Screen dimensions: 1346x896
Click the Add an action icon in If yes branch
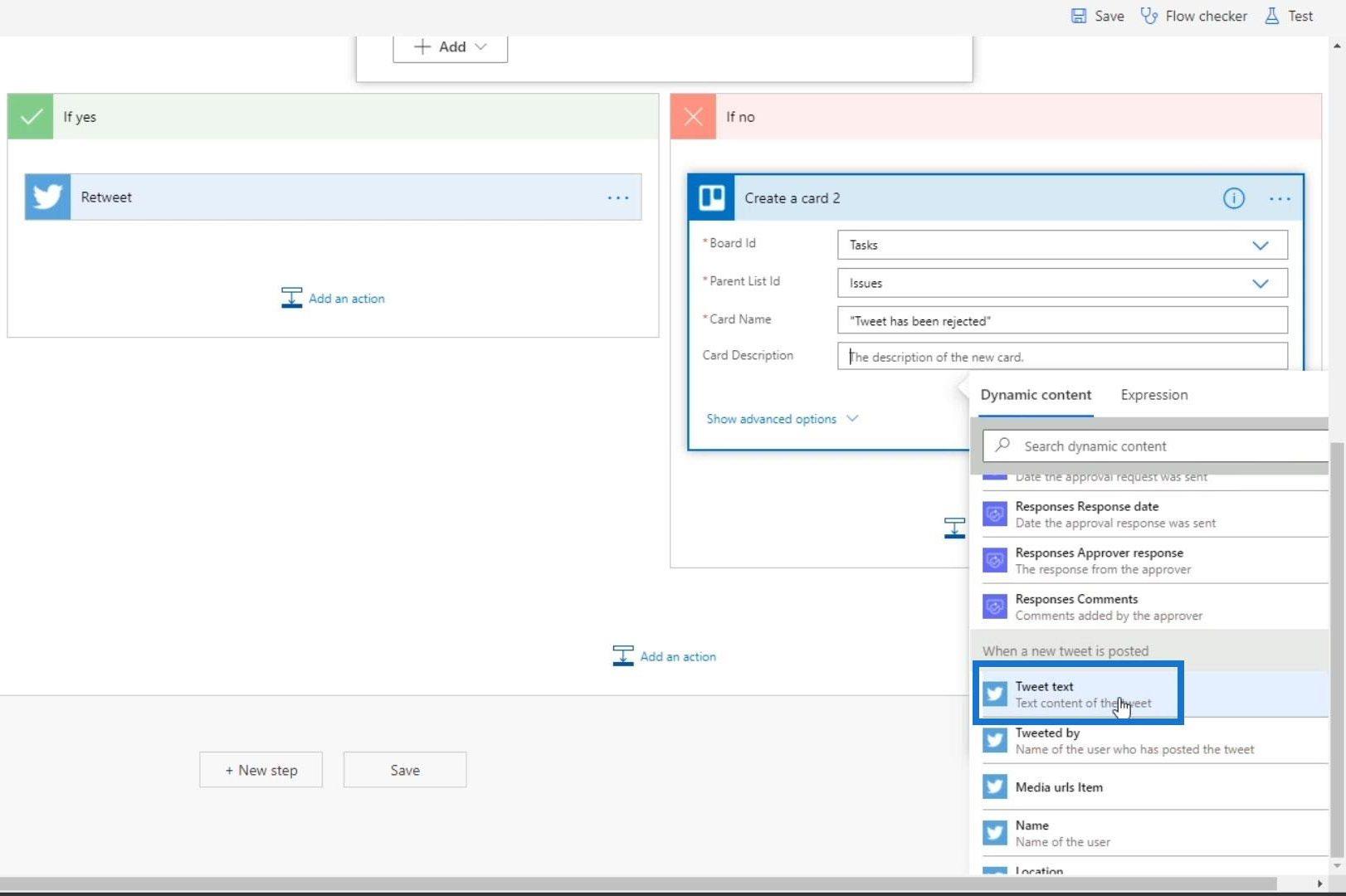tap(291, 298)
